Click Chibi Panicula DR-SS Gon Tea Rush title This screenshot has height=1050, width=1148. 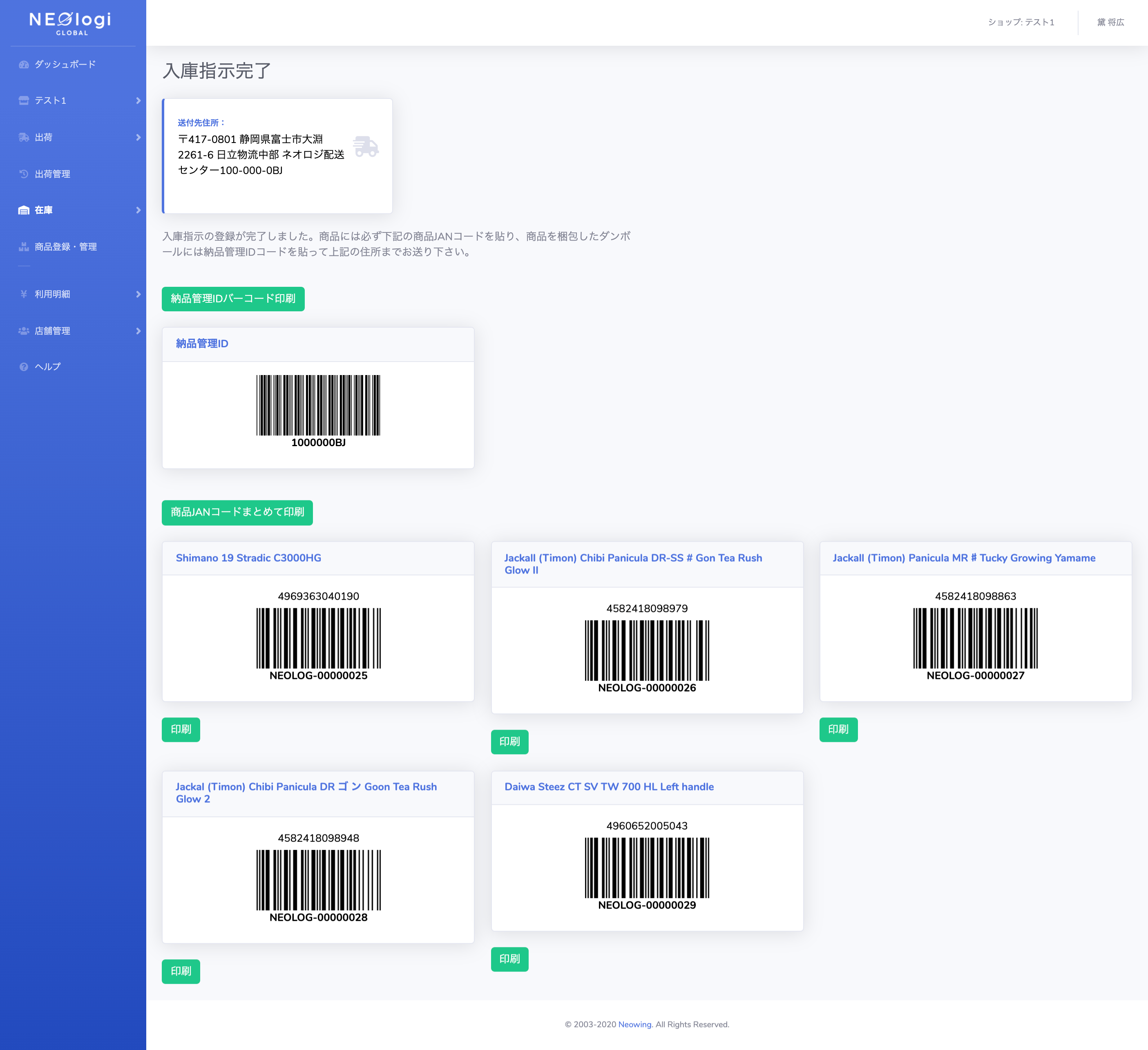point(633,564)
